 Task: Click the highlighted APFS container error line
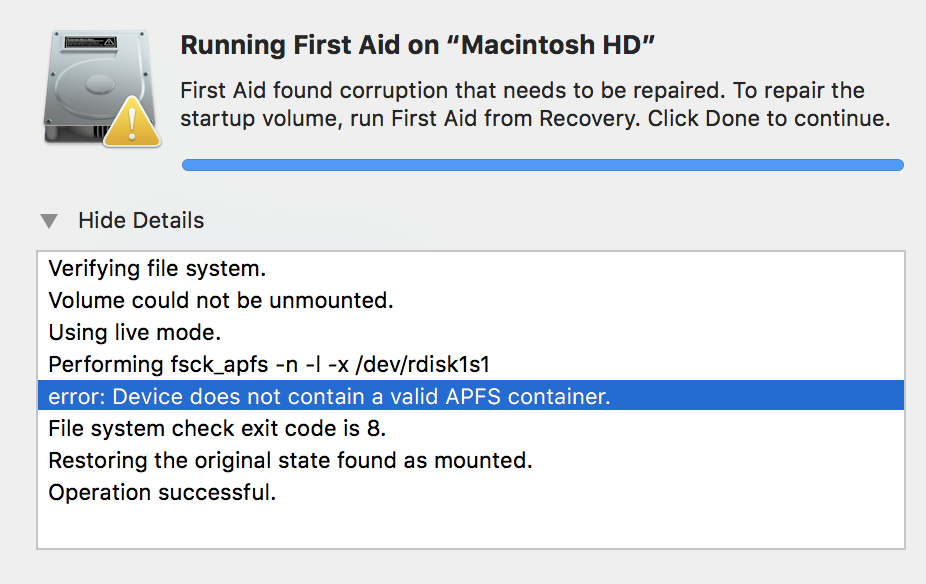pos(471,396)
